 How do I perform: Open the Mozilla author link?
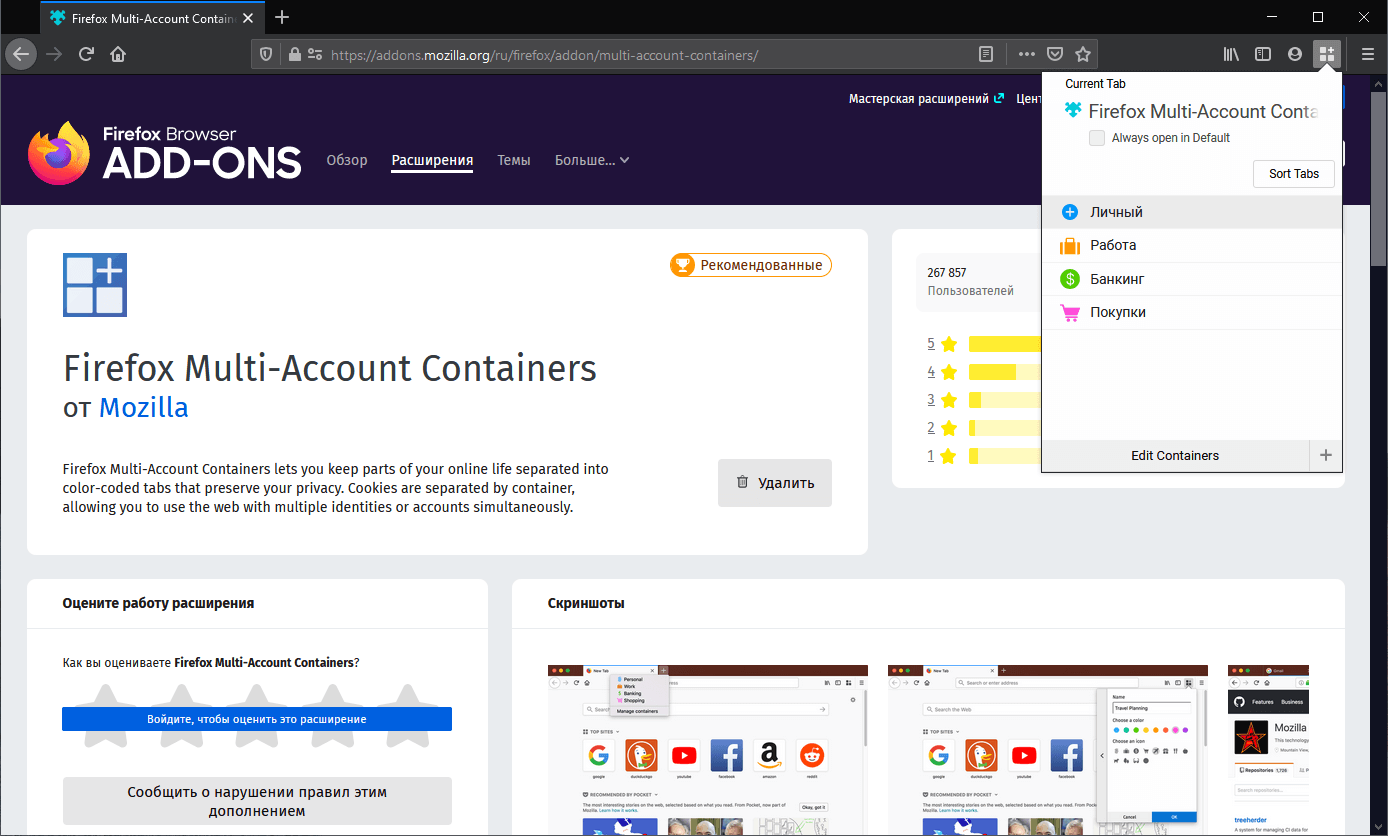[143, 407]
